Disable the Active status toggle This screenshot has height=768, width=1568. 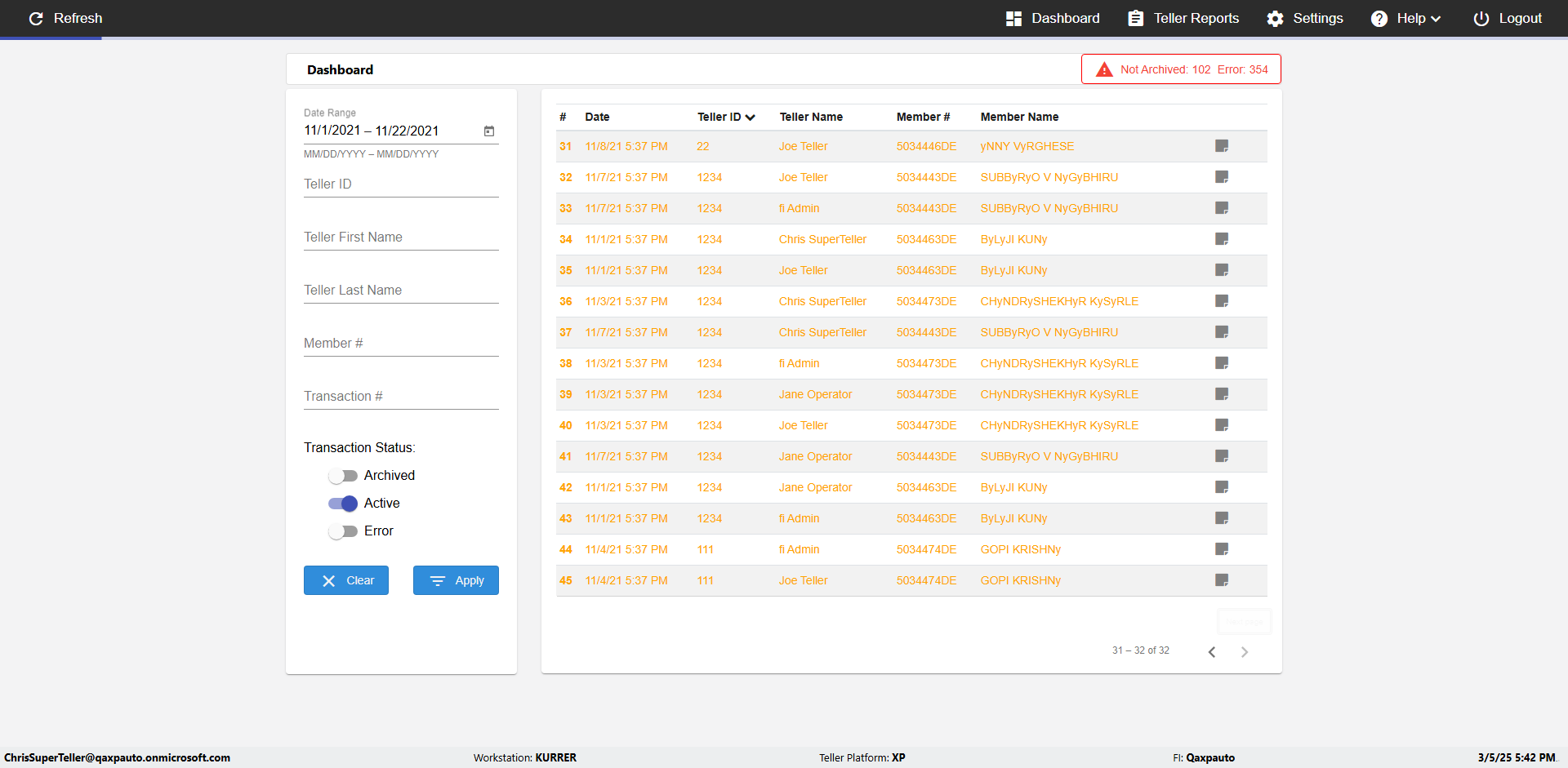click(343, 504)
